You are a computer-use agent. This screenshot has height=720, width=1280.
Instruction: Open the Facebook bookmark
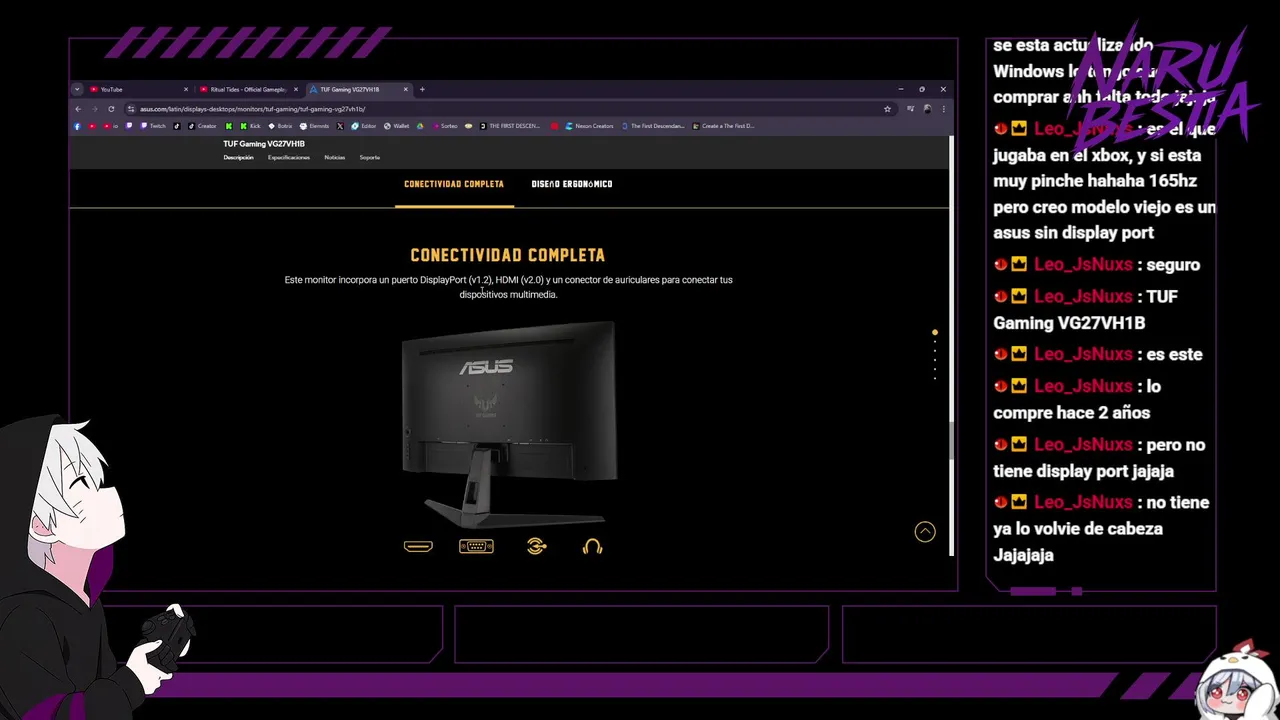77,126
